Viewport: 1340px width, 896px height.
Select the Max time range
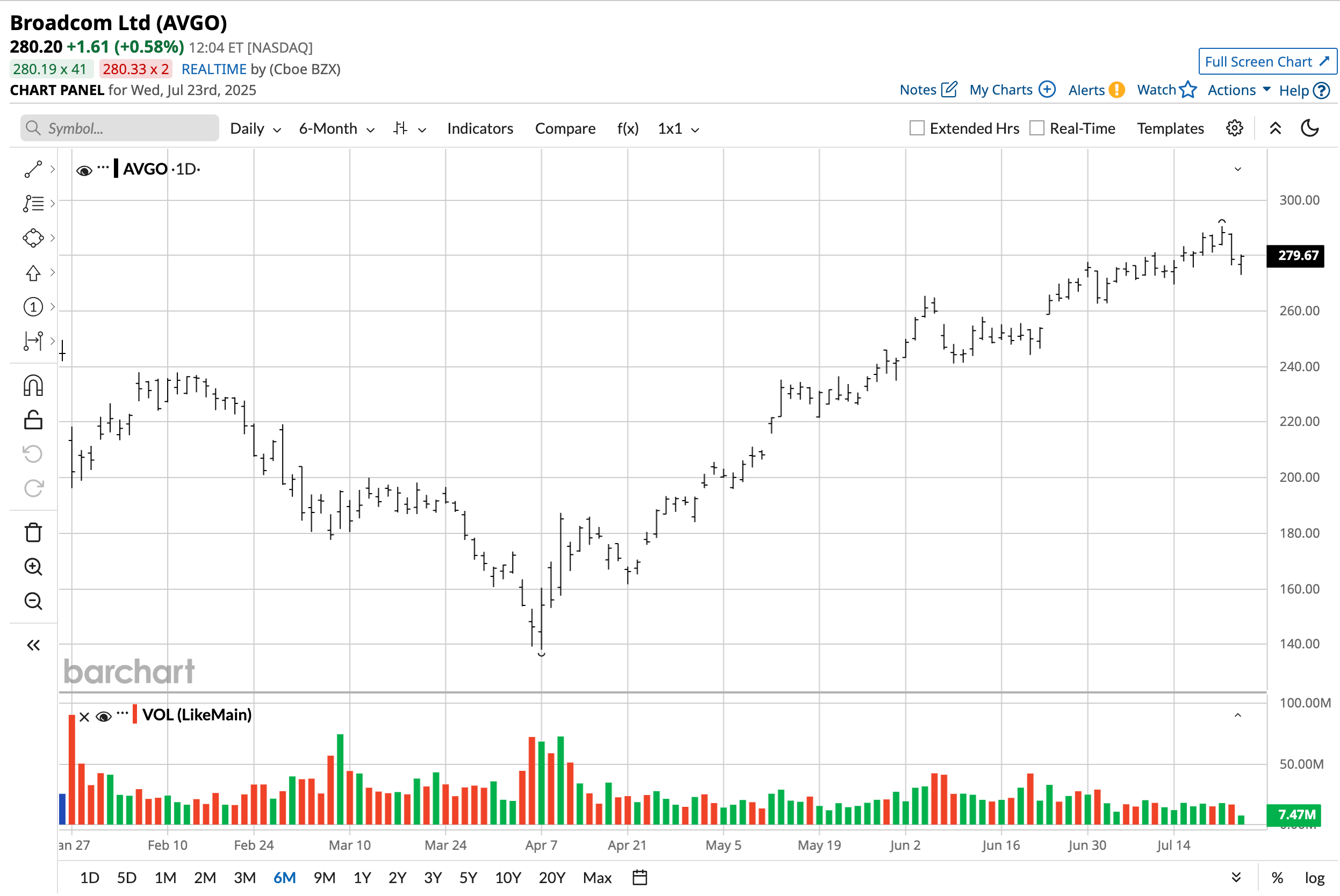pyautogui.click(x=597, y=877)
